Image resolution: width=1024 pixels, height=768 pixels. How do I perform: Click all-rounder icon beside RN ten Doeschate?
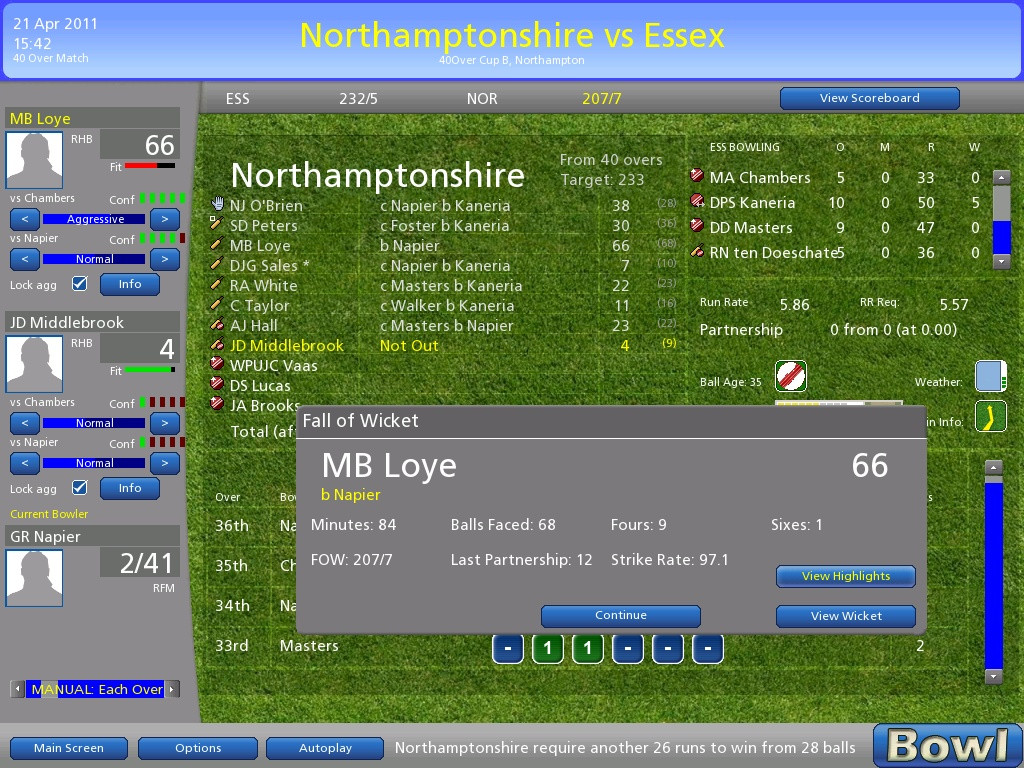[697, 251]
